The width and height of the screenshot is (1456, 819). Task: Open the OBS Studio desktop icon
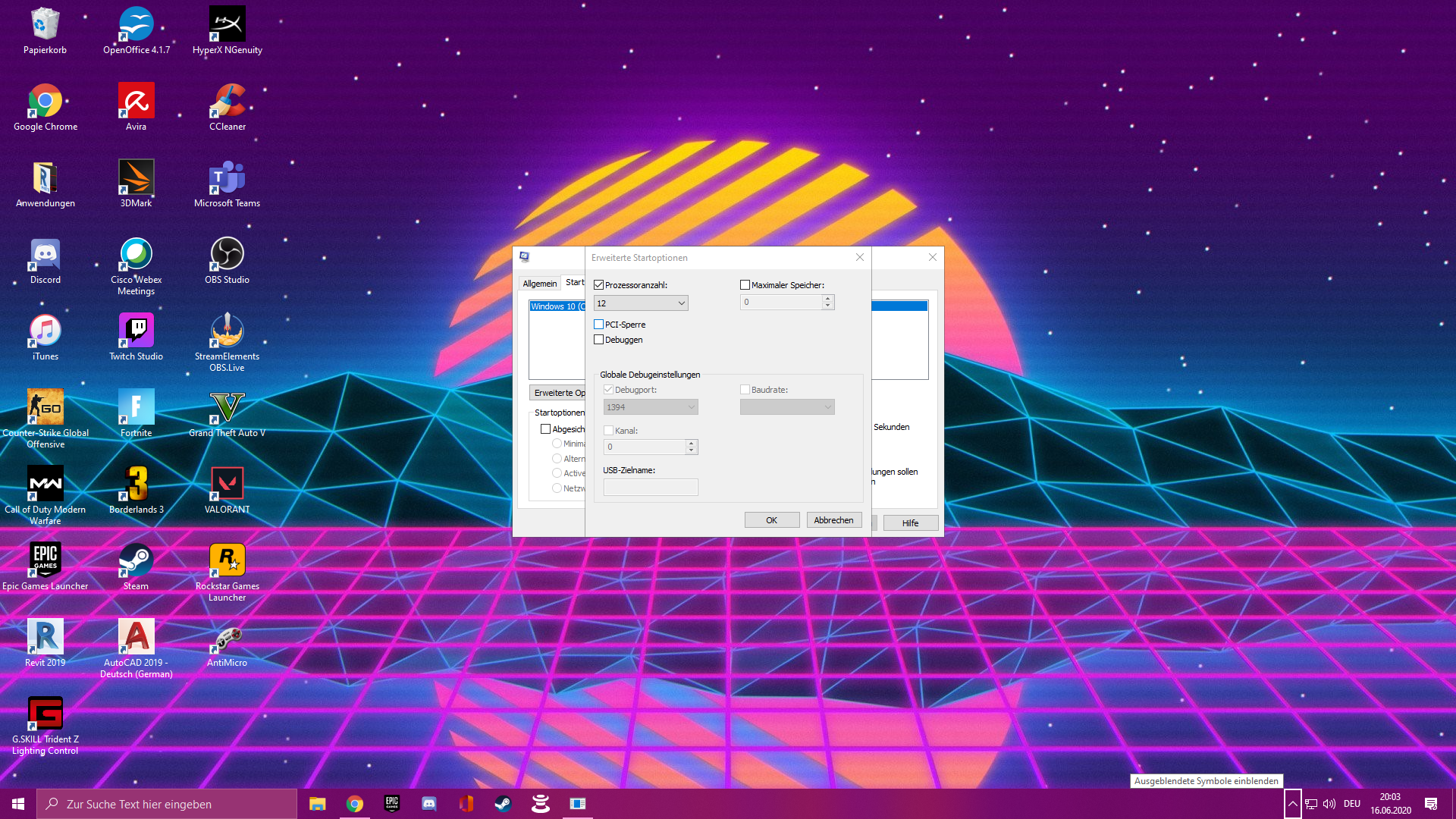click(227, 256)
